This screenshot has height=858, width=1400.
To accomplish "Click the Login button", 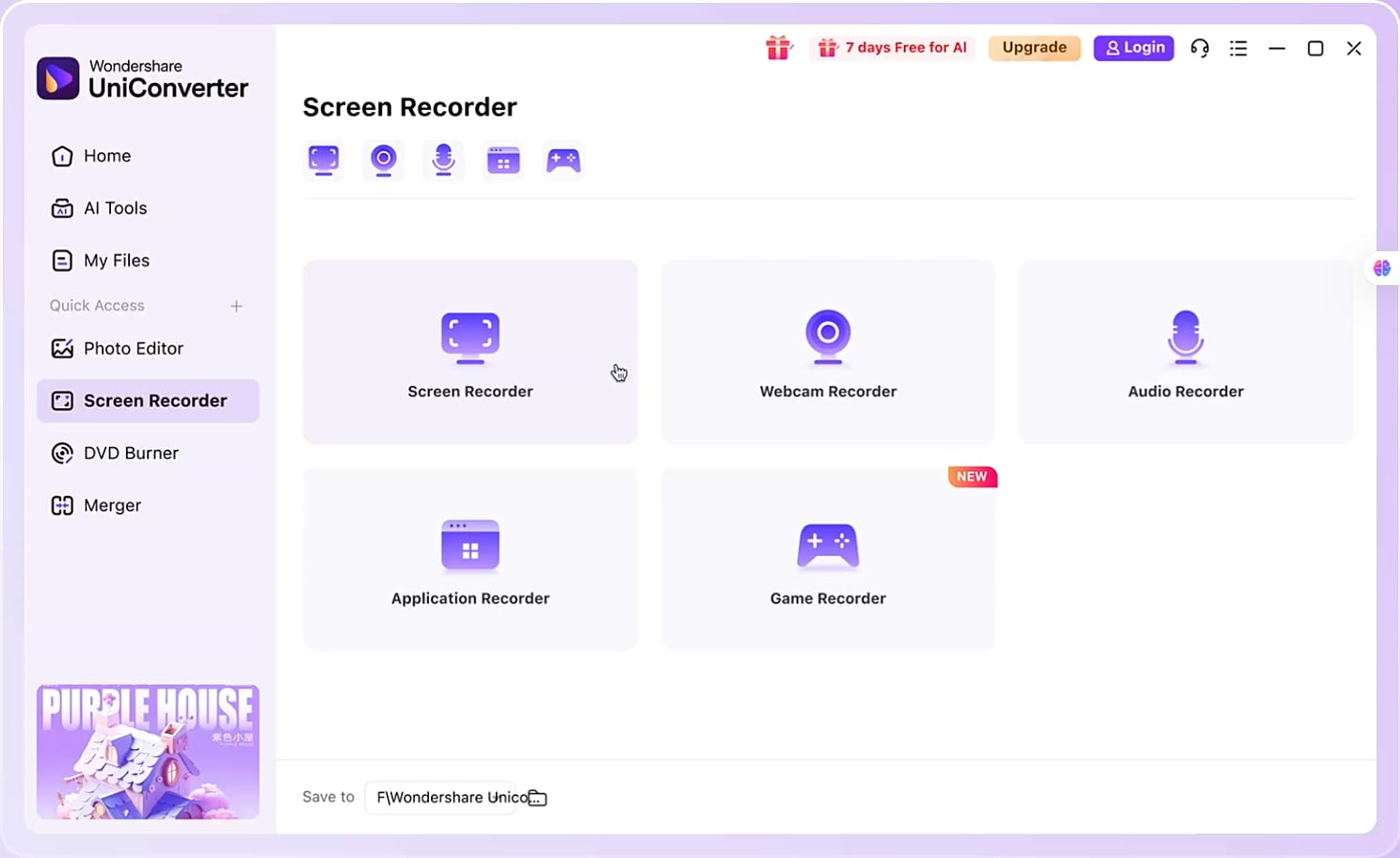I will coord(1134,48).
